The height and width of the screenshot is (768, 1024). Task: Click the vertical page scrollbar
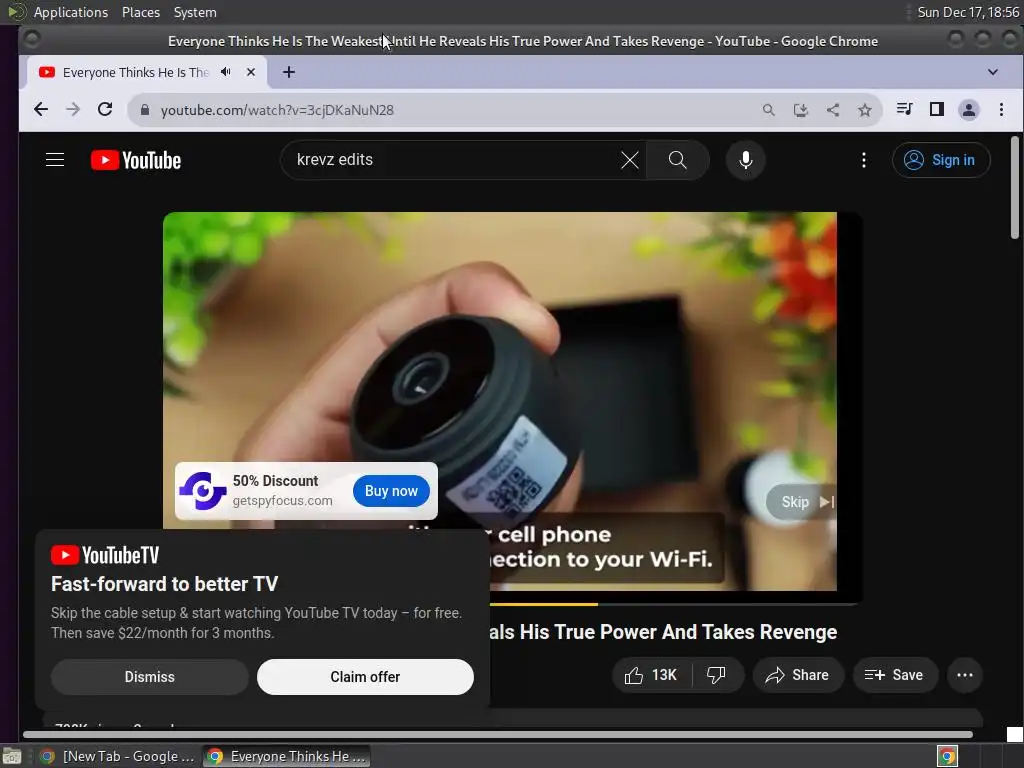pos(1015,188)
